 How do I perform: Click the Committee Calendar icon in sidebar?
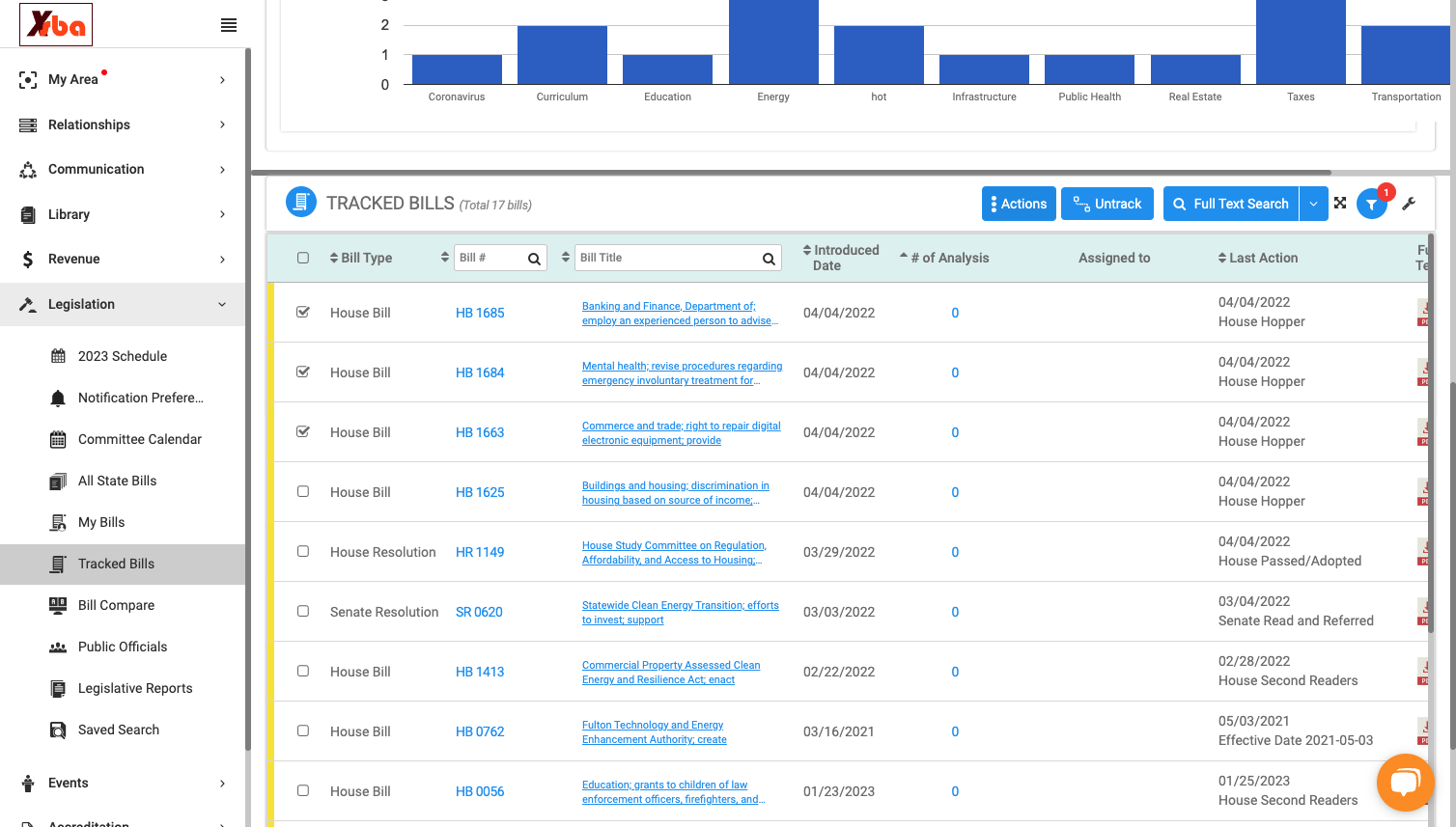point(58,440)
